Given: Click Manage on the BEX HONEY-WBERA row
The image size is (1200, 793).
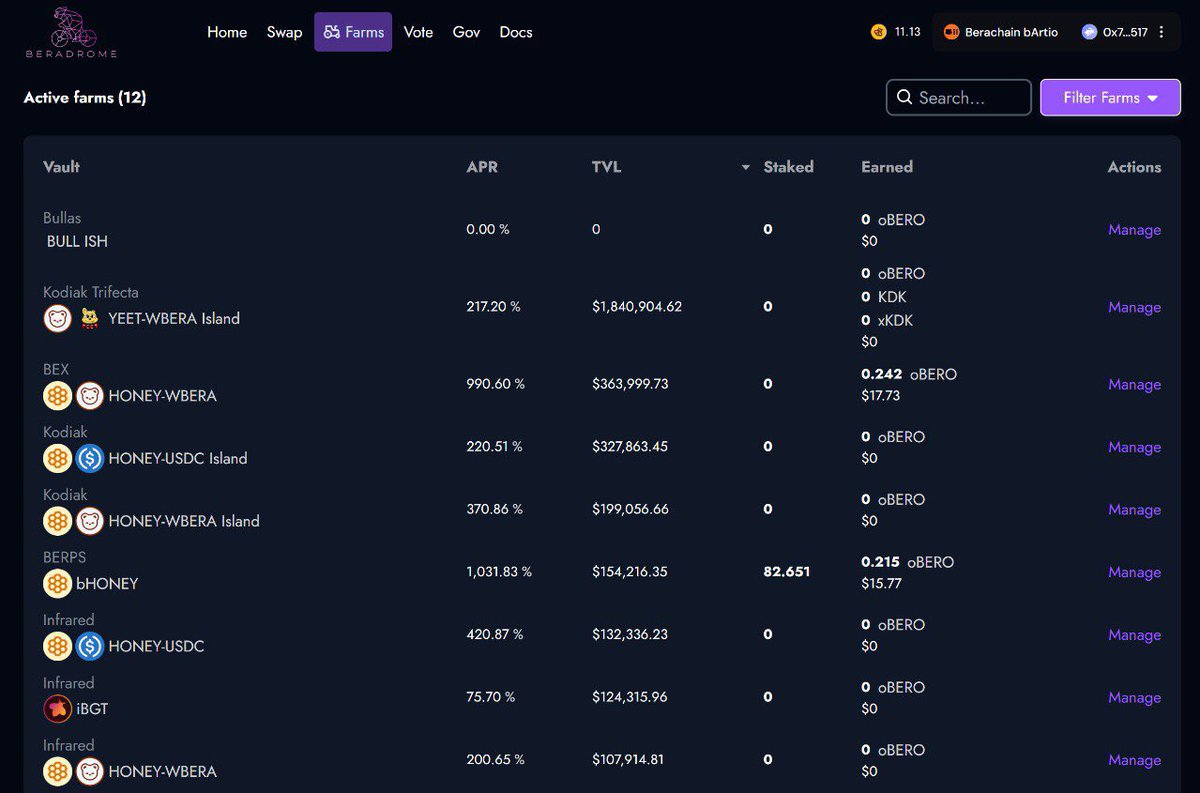Looking at the screenshot, I should click(1134, 385).
